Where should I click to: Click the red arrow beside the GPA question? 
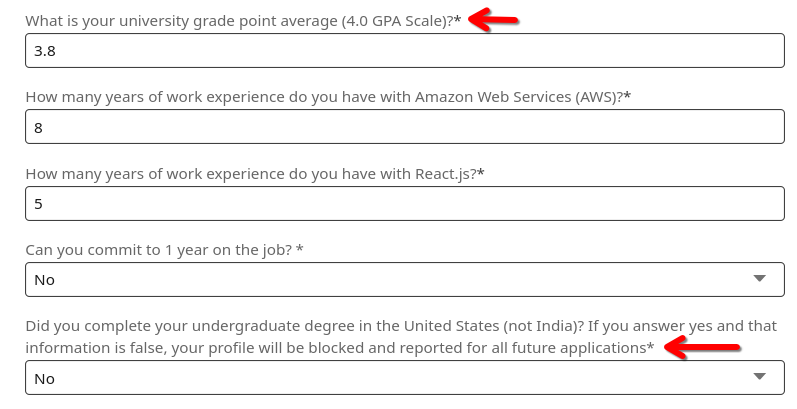(496, 19)
